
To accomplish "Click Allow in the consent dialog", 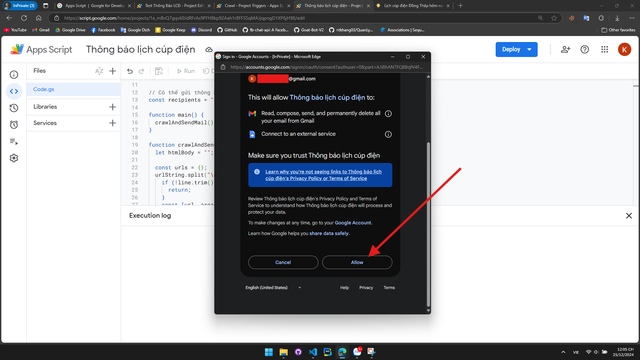I will click(357, 262).
